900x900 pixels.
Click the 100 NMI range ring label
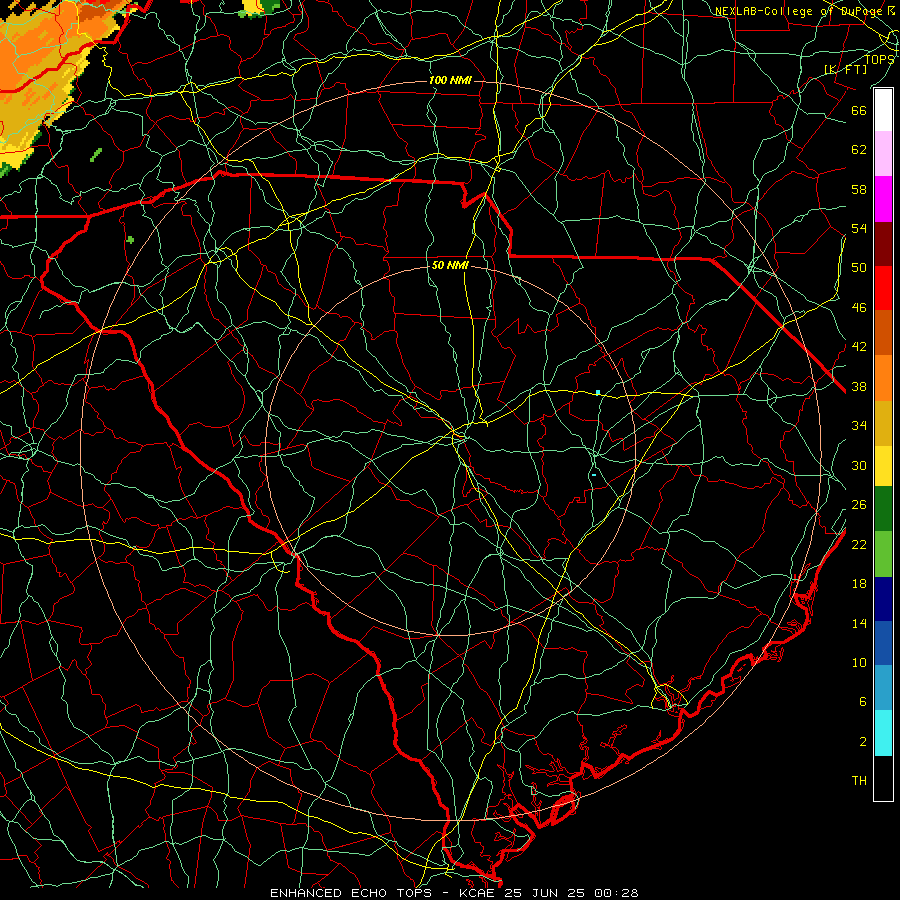450,80
